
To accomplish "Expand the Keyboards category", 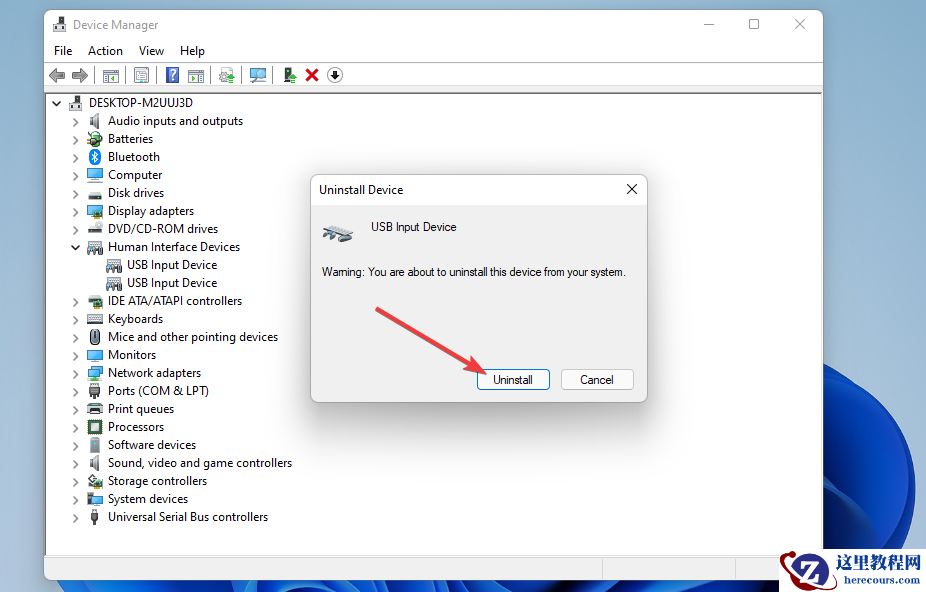I will coord(75,318).
